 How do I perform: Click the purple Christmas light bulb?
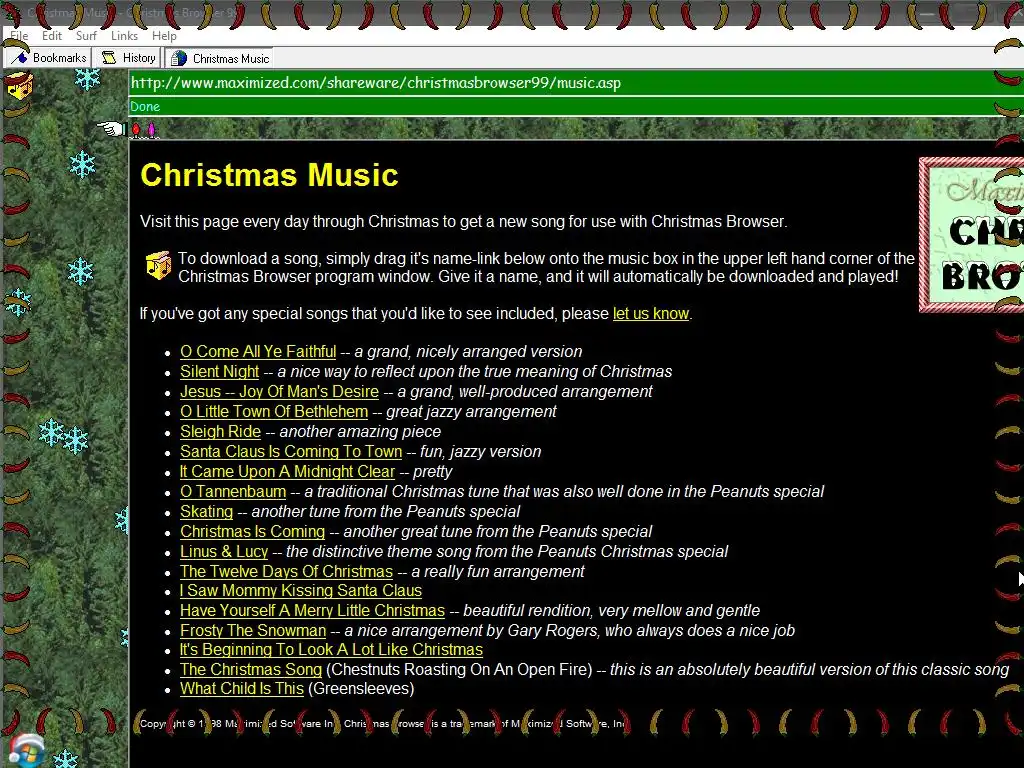[152, 129]
